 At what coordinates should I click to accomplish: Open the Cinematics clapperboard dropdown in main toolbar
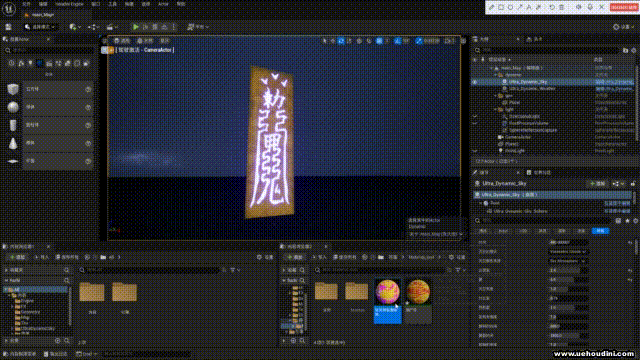pos(111,27)
